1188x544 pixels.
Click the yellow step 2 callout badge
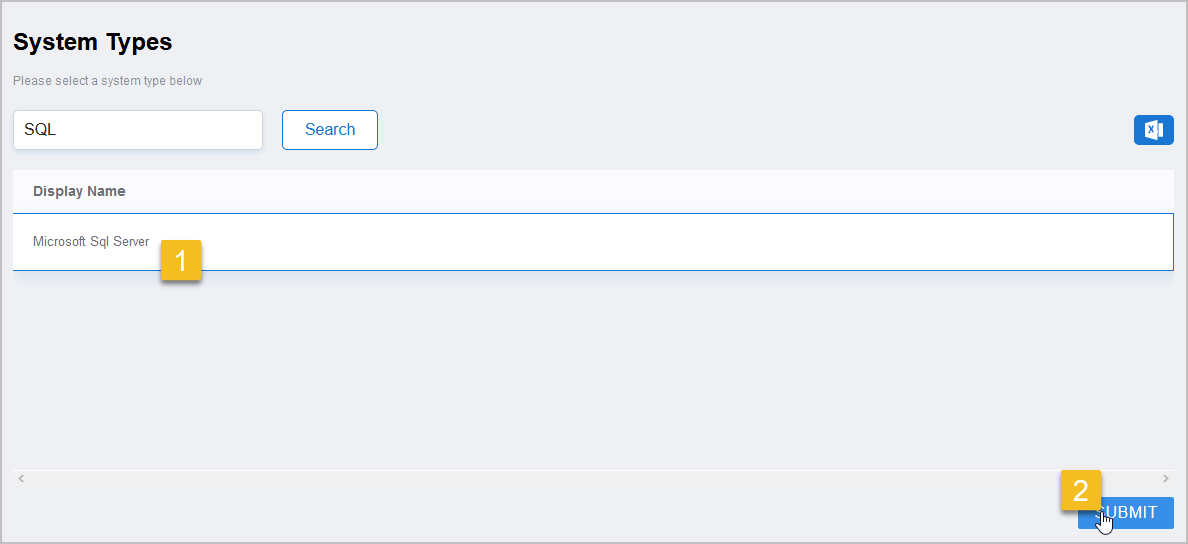(x=1080, y=490)
